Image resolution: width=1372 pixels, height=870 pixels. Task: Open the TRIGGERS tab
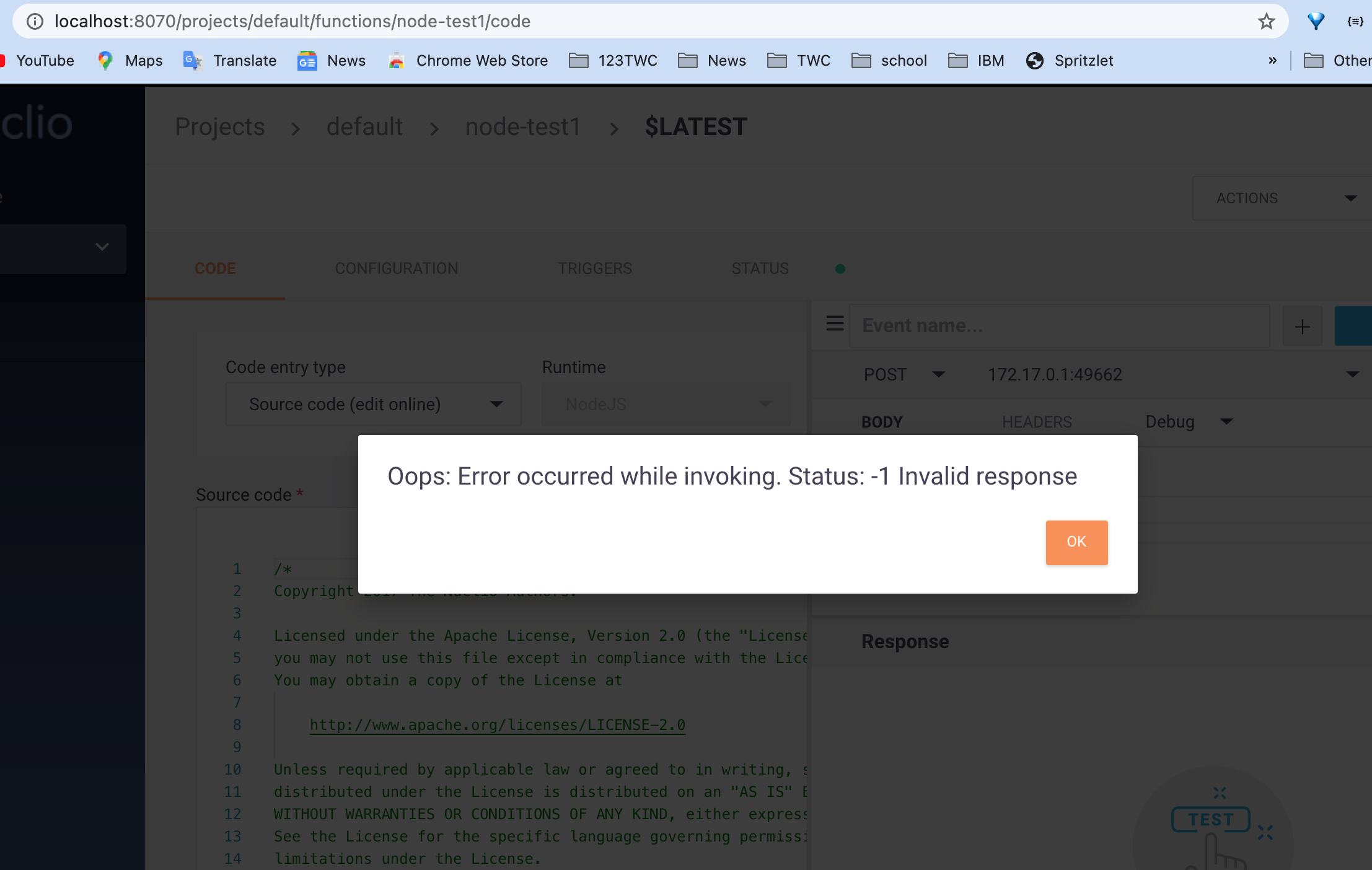point(594,268)
